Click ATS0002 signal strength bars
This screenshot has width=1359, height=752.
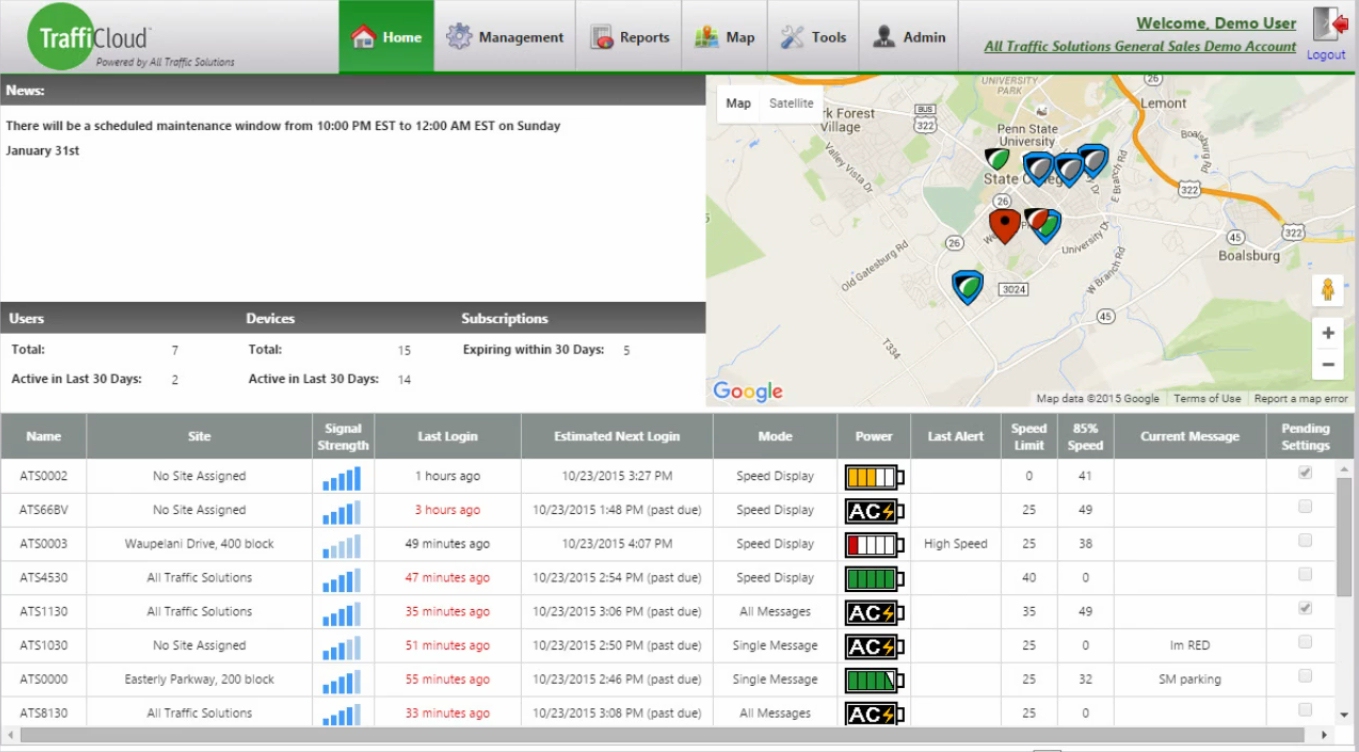click(x=342, y=478)
